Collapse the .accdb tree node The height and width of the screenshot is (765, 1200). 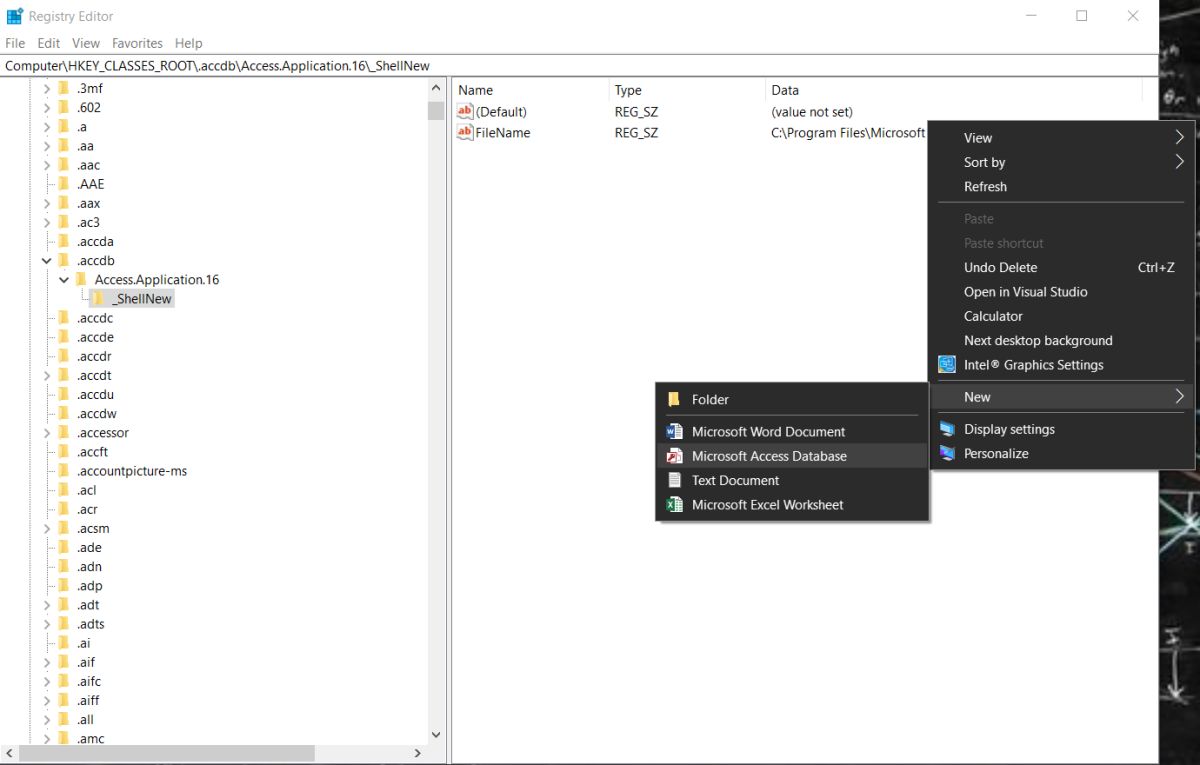[46, 260]
